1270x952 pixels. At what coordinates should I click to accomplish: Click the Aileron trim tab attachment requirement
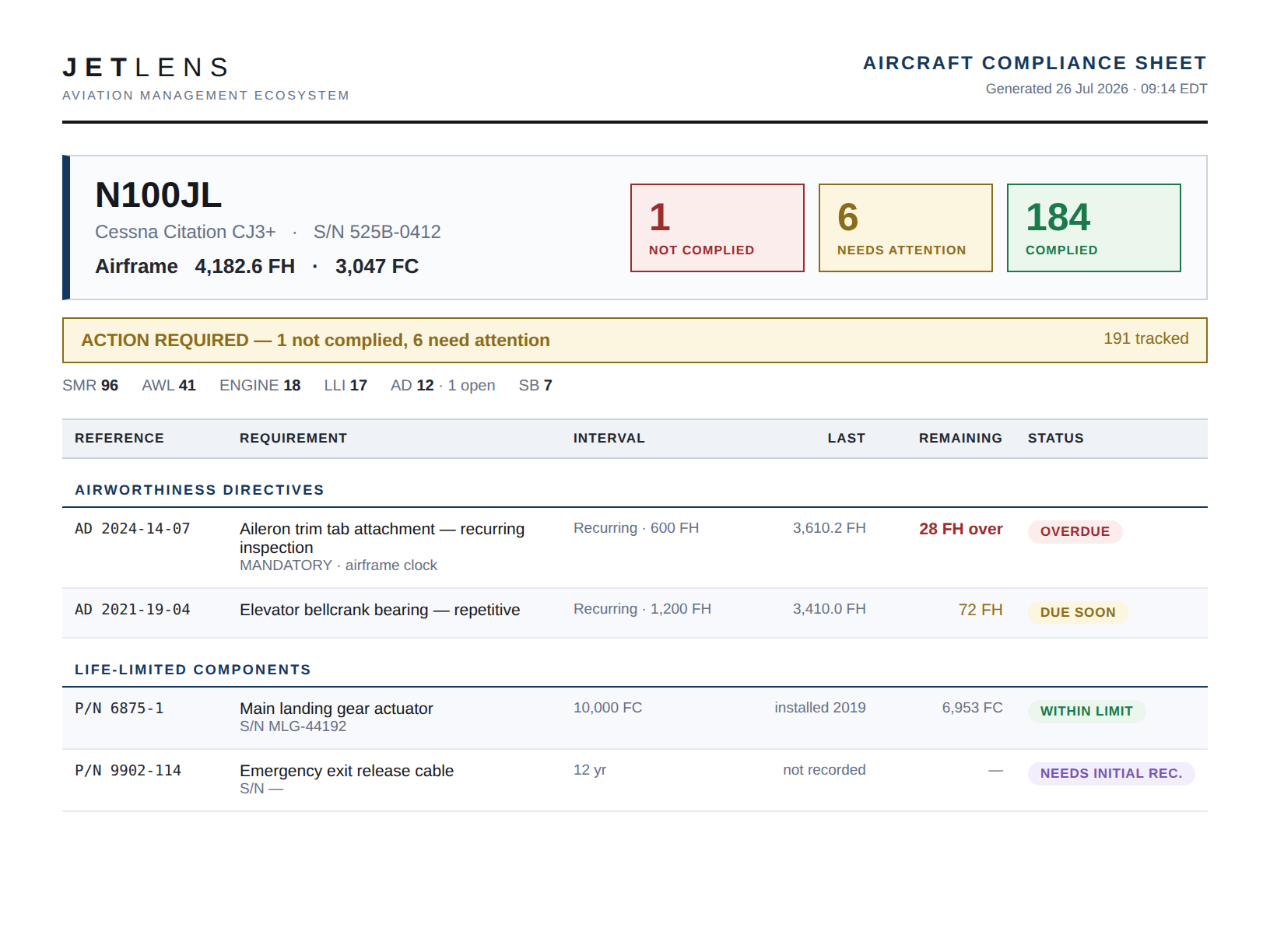coord(382,538)
